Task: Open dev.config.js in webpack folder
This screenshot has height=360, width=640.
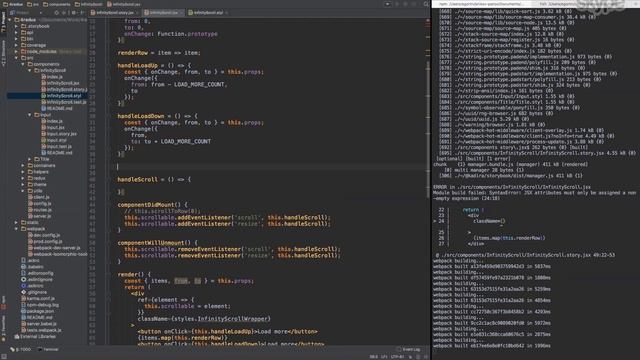Action: (x=44, y=235)
